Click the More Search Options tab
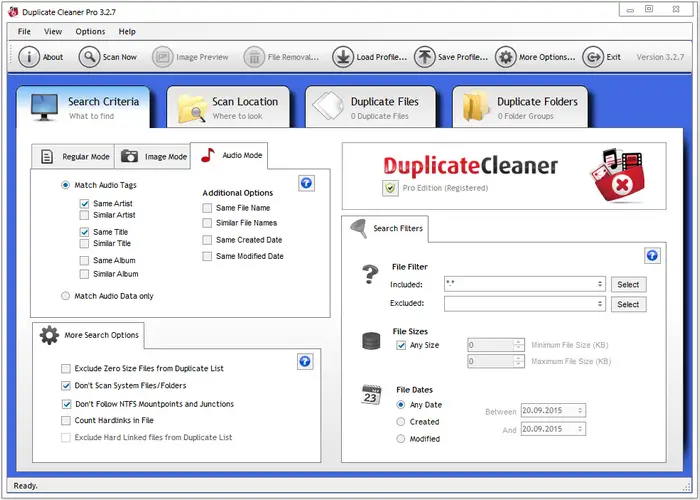 pos(88,335)
